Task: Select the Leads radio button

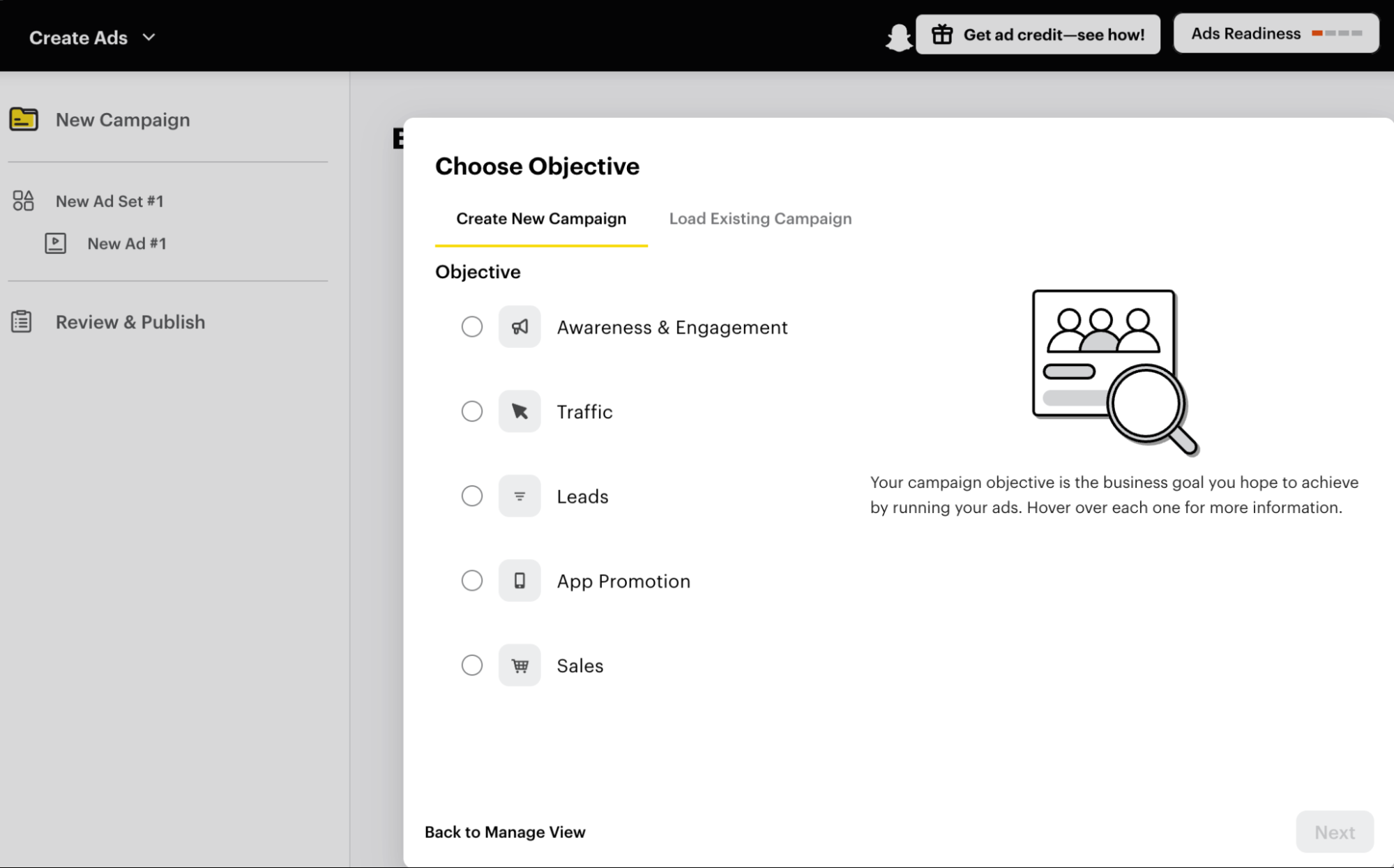Action: click(x=472, y=496)
